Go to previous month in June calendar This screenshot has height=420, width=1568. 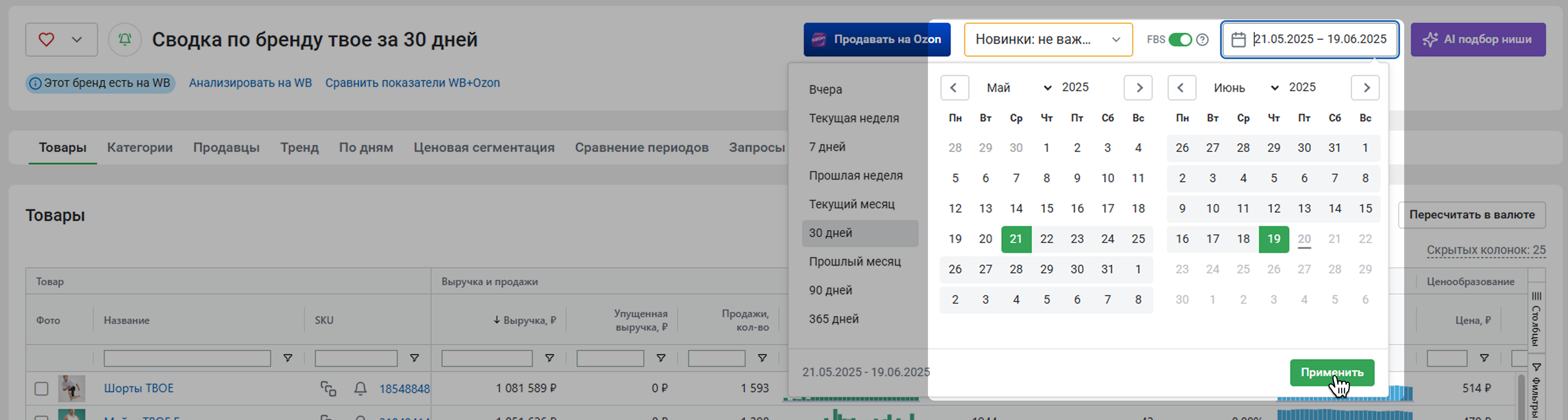pos(1181,88)
